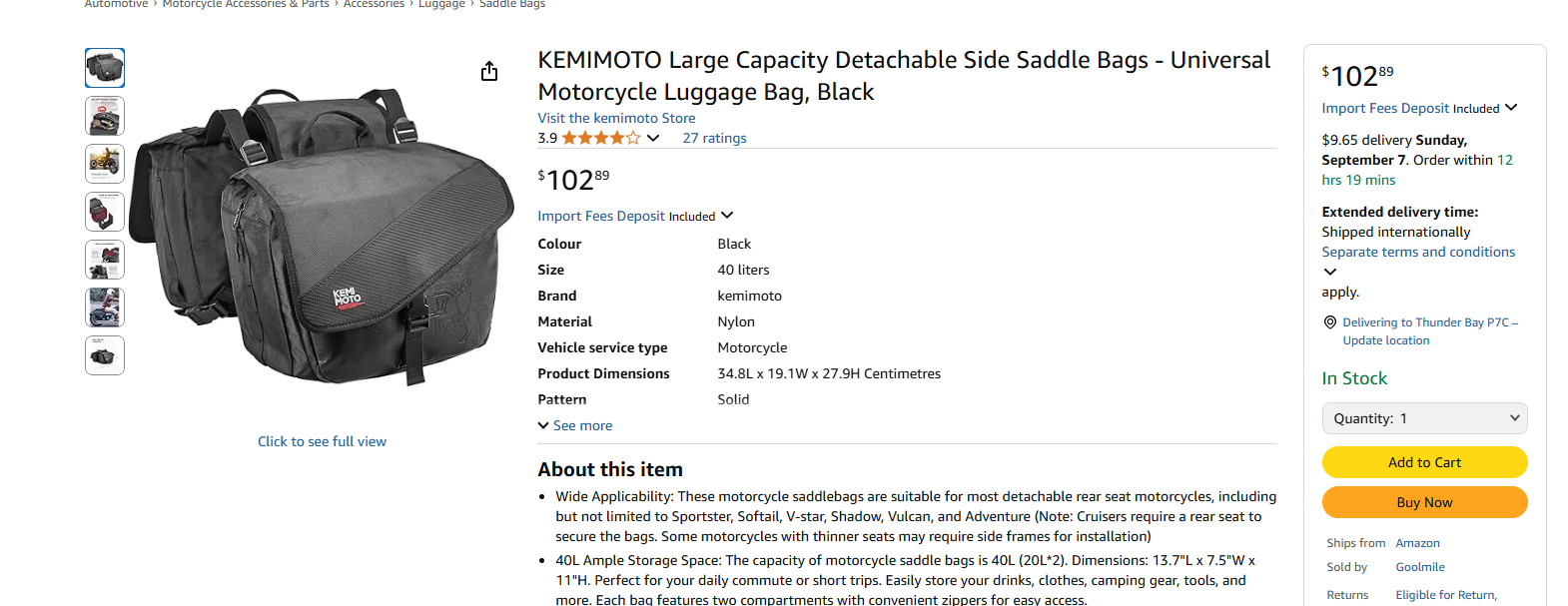Open the Quantity dropdown
1568x606 pixels.
click(x=1424, y=418)
